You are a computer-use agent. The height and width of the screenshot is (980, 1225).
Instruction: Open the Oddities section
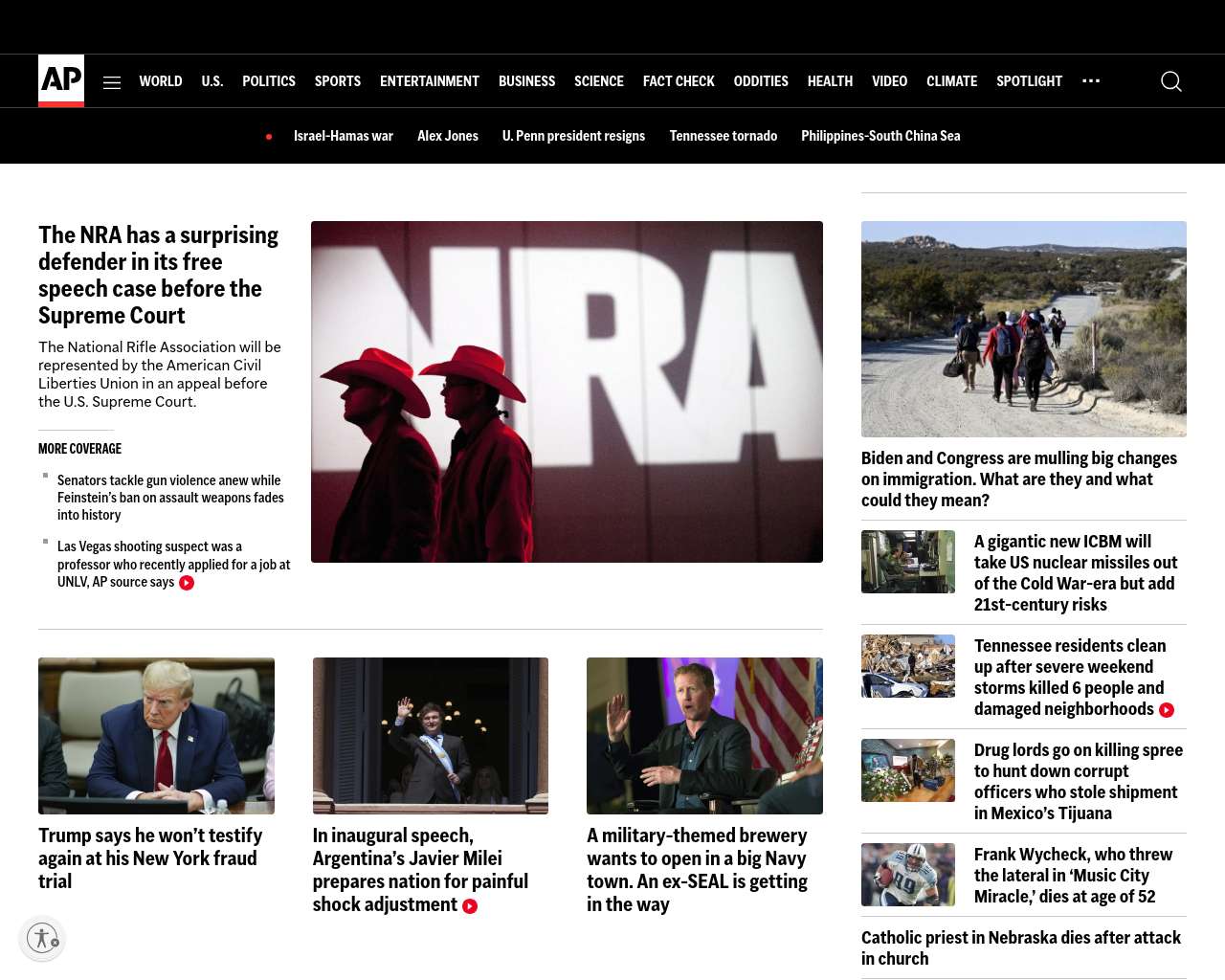[761, 81]
